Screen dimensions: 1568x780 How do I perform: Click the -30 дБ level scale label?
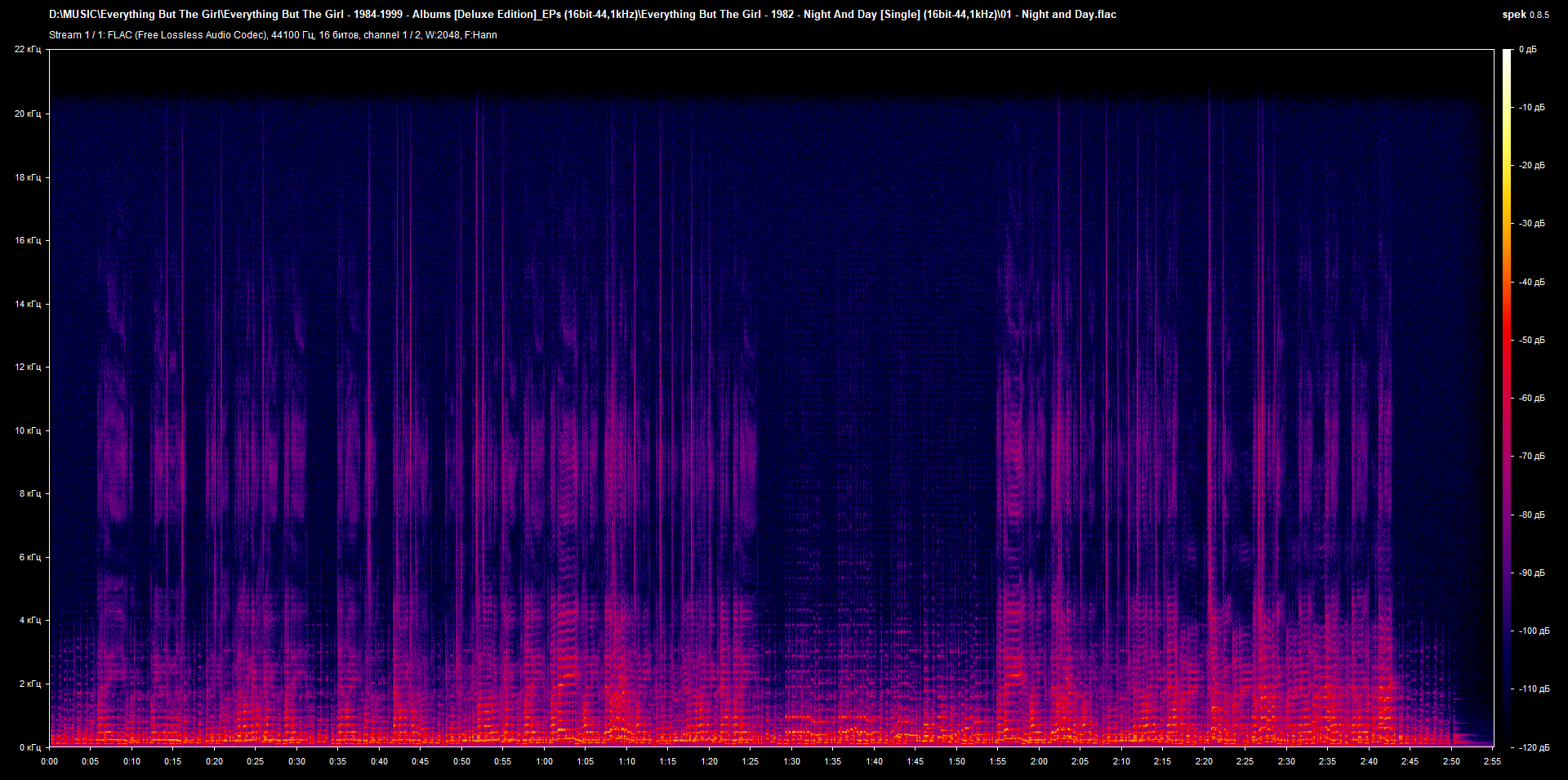[x=1531, y=224]
